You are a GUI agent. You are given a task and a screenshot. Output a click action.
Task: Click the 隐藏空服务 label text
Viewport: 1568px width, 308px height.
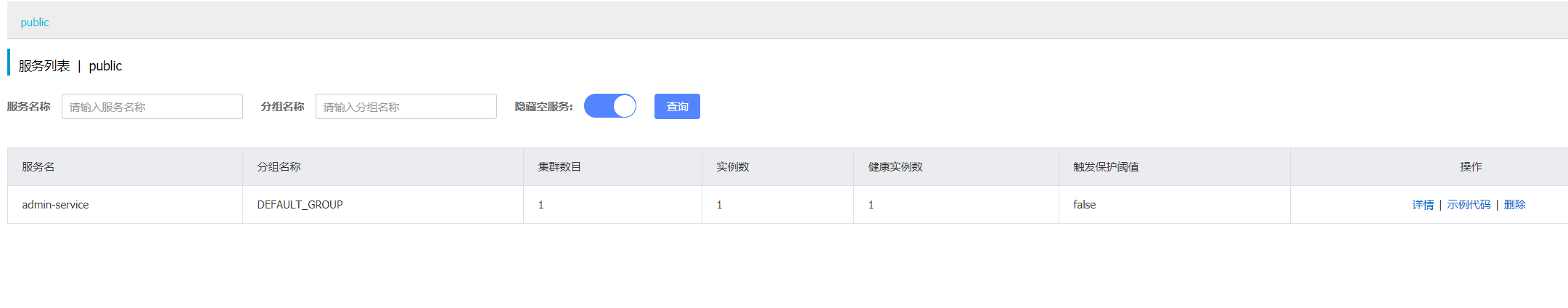pyautogui.click(x=543, y=107)
